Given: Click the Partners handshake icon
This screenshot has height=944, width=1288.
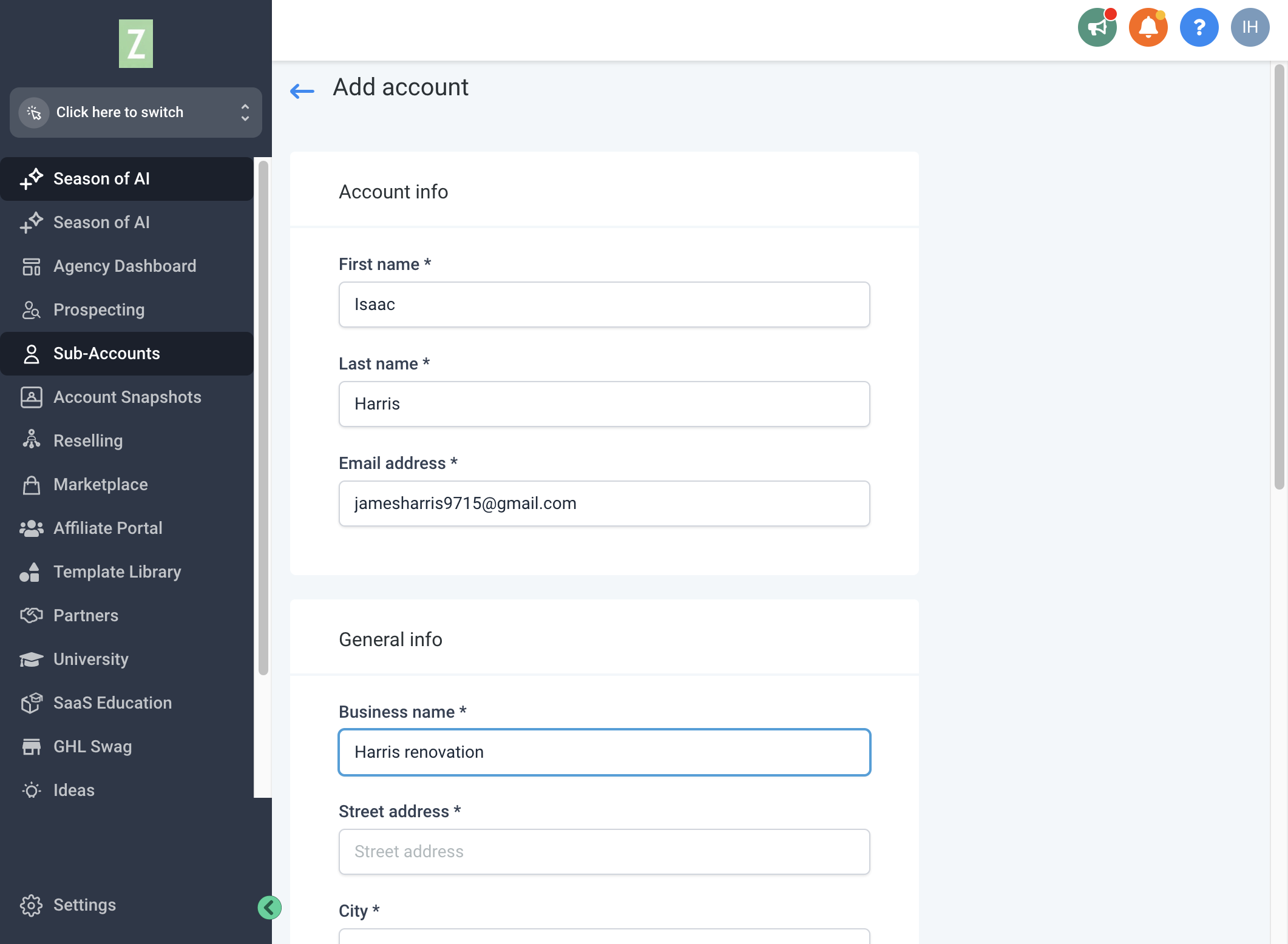Looking at the screenshot, I should (31, 616).
